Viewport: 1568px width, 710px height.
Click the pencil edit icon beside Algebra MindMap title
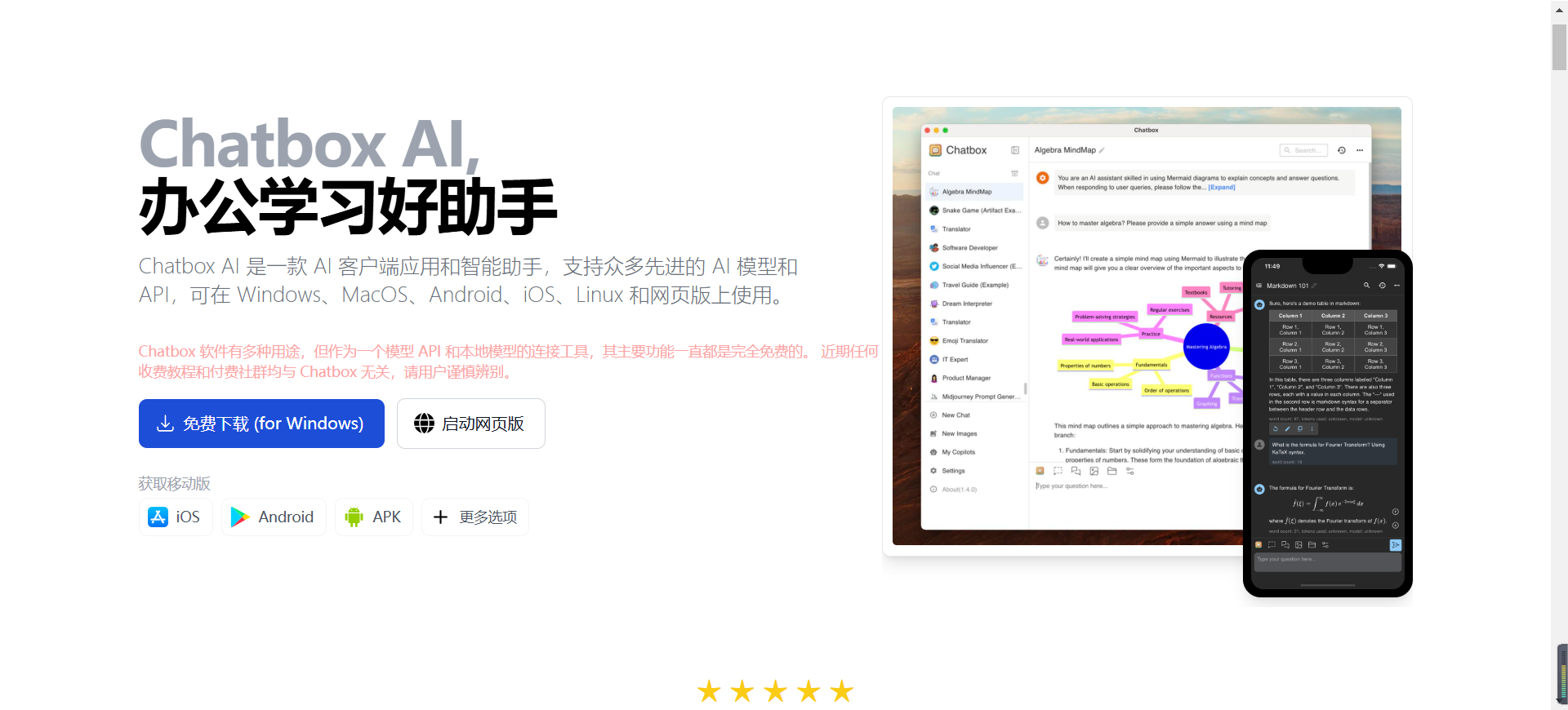(1102, 150)
